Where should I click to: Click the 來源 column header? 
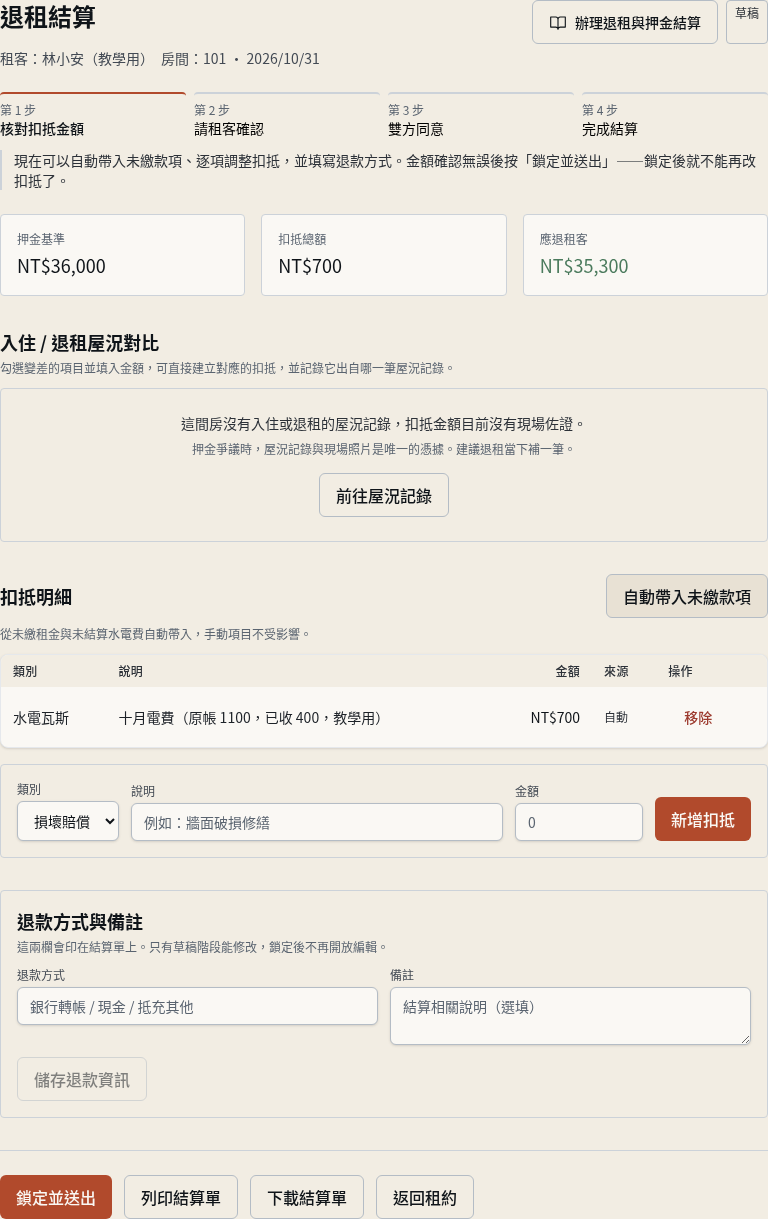[x=616, y=671]
